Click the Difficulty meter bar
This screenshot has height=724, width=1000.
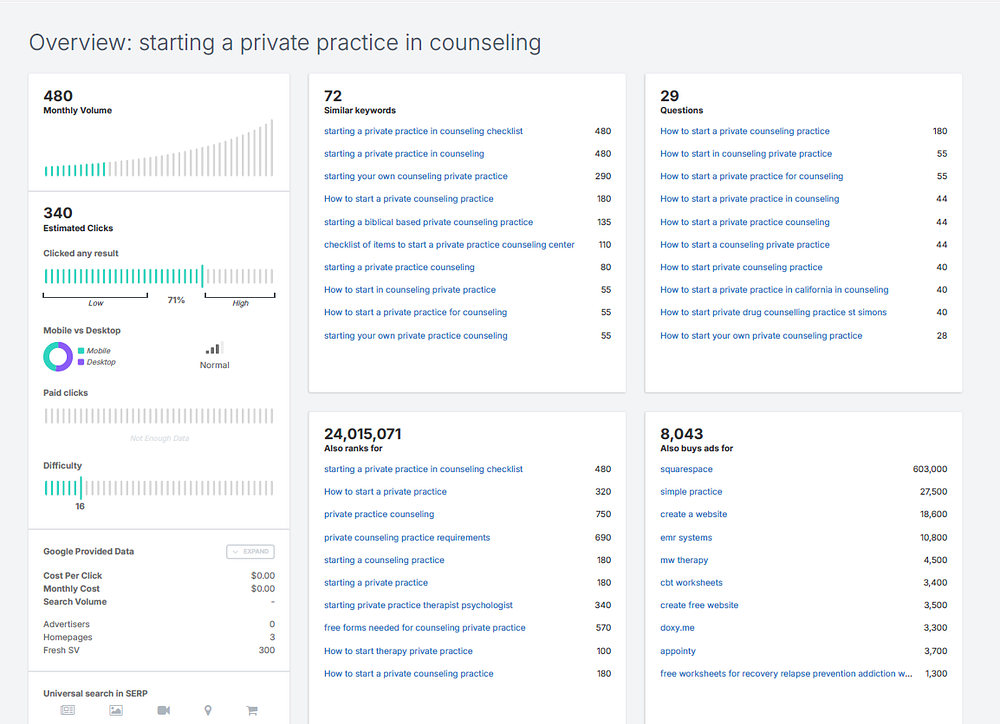click(158, 488)
